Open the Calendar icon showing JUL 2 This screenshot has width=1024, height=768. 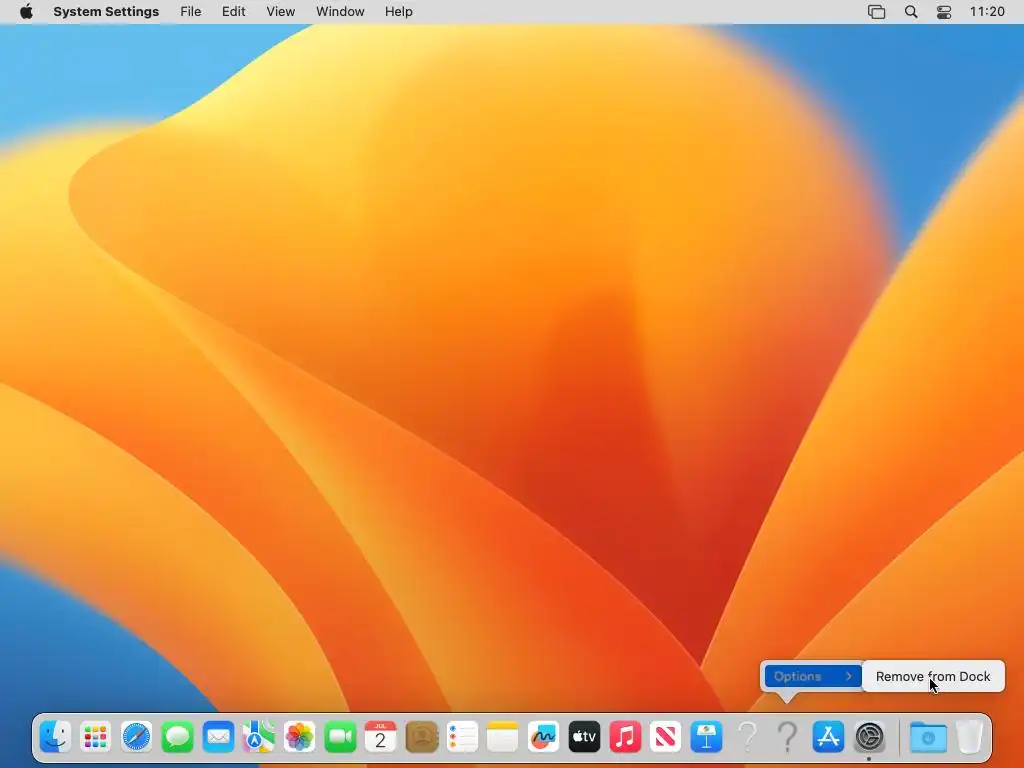coord(381,737)
